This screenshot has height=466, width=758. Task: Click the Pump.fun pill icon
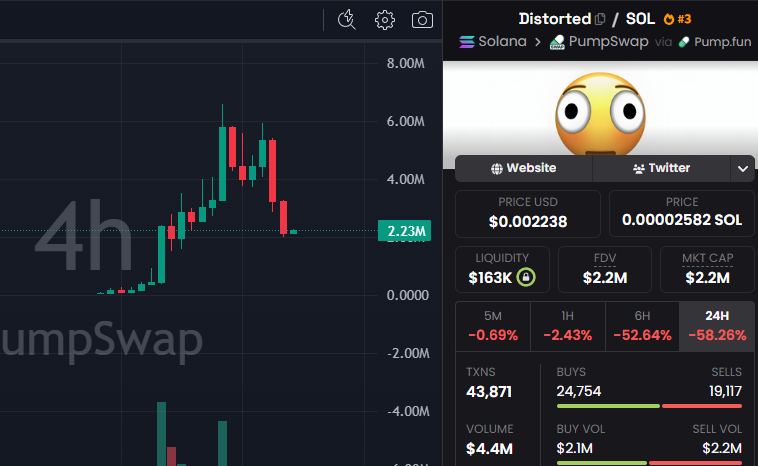pyautogui.click(x=684, y=43)
